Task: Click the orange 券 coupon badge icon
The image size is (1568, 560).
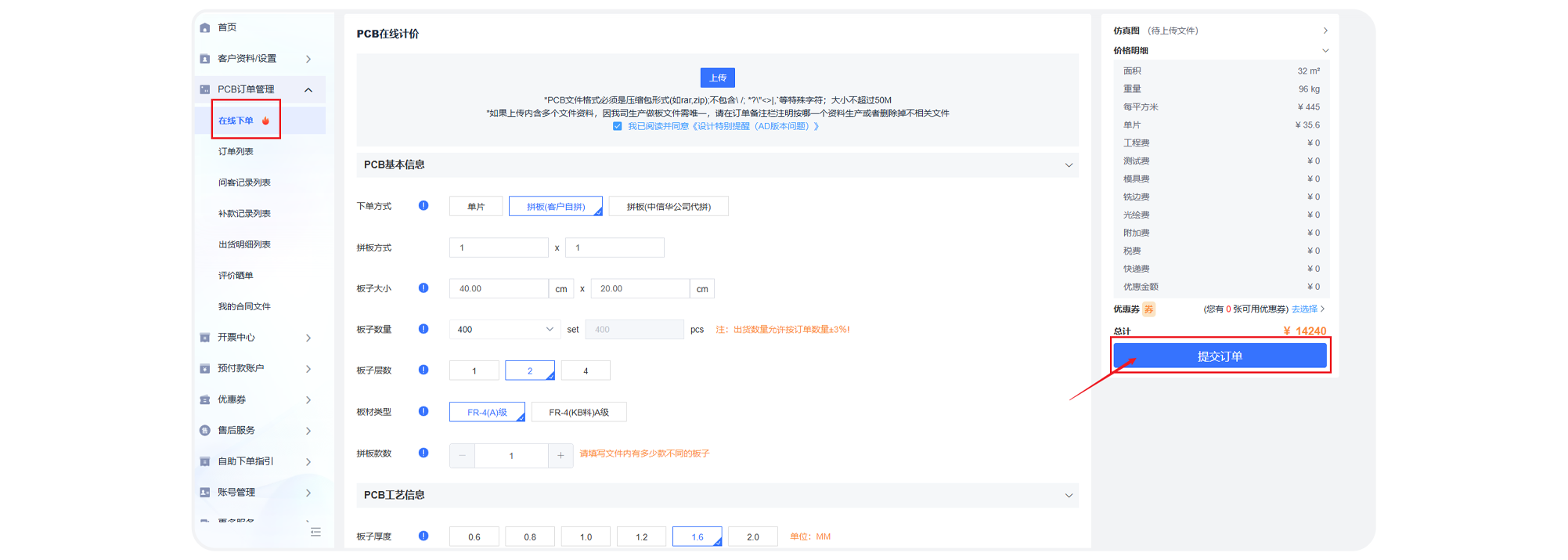Action: pos(1148,309)
